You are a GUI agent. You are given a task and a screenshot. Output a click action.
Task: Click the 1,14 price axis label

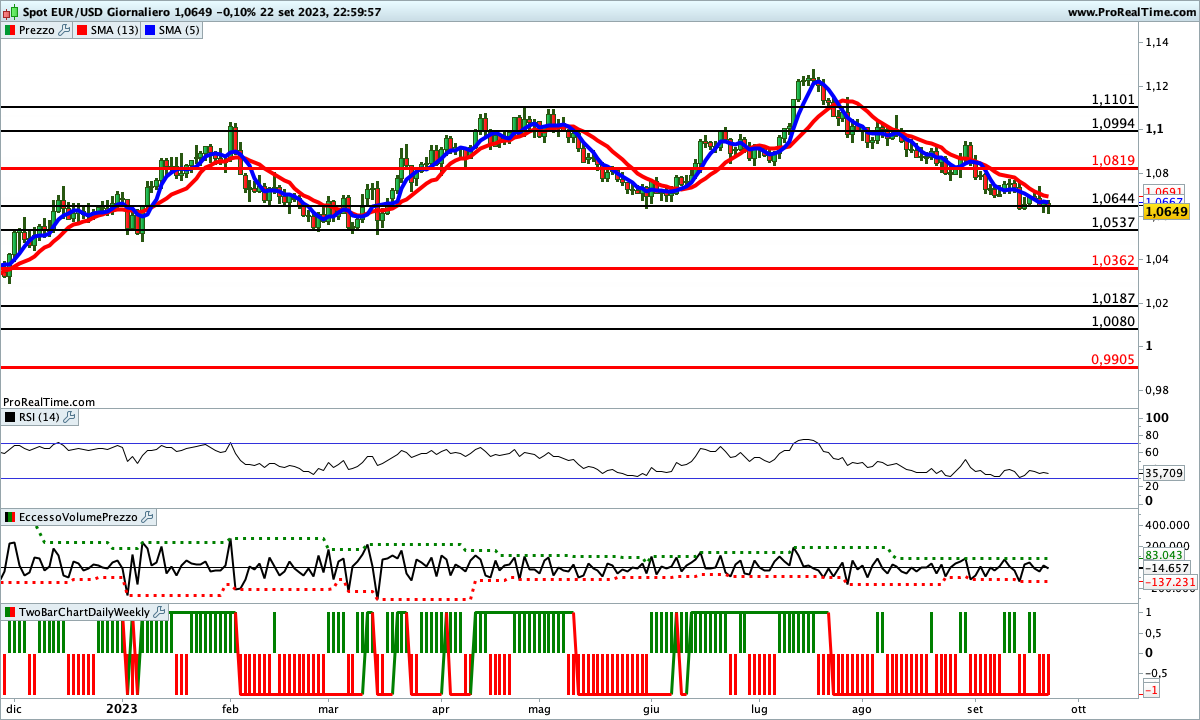[x=1158, y=42]
